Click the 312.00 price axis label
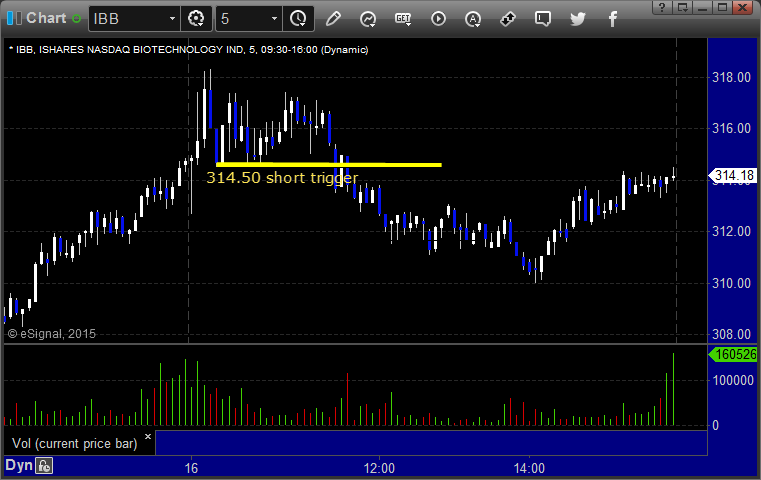This screenshot has width=761, height=480. pos(731,231)
